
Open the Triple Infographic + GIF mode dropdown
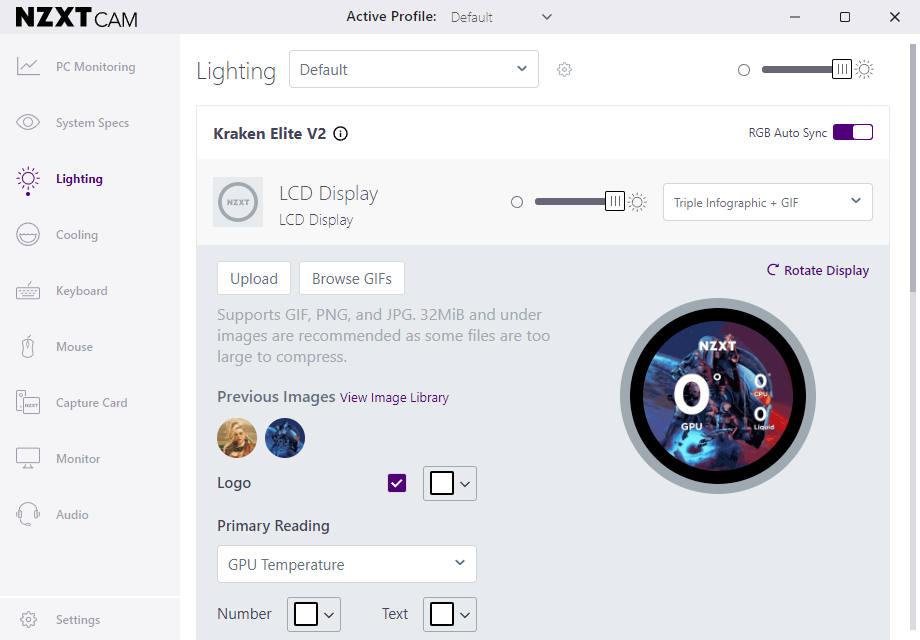click(x=767, y=202)
